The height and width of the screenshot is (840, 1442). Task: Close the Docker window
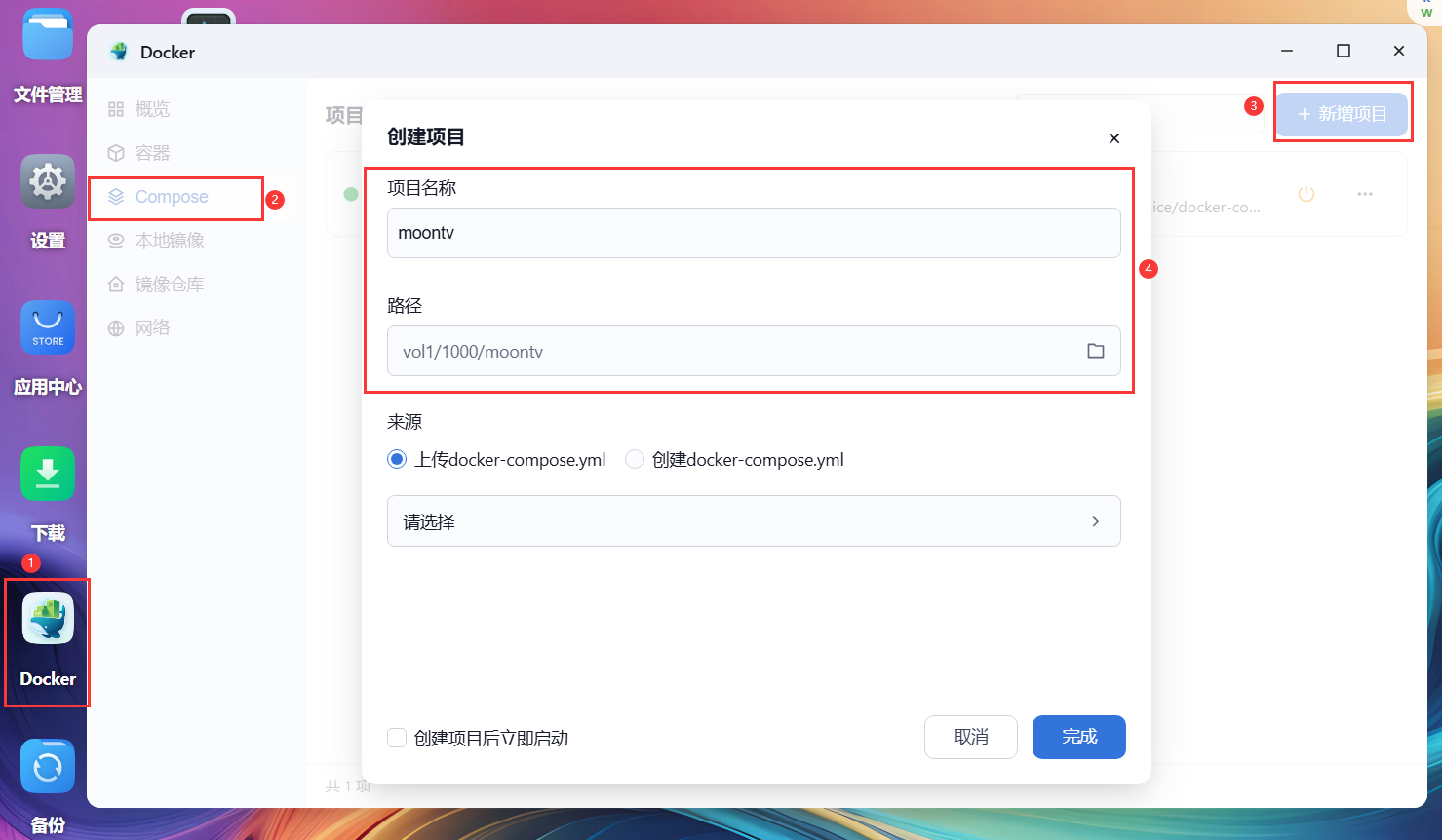[x=1399, y=51]
